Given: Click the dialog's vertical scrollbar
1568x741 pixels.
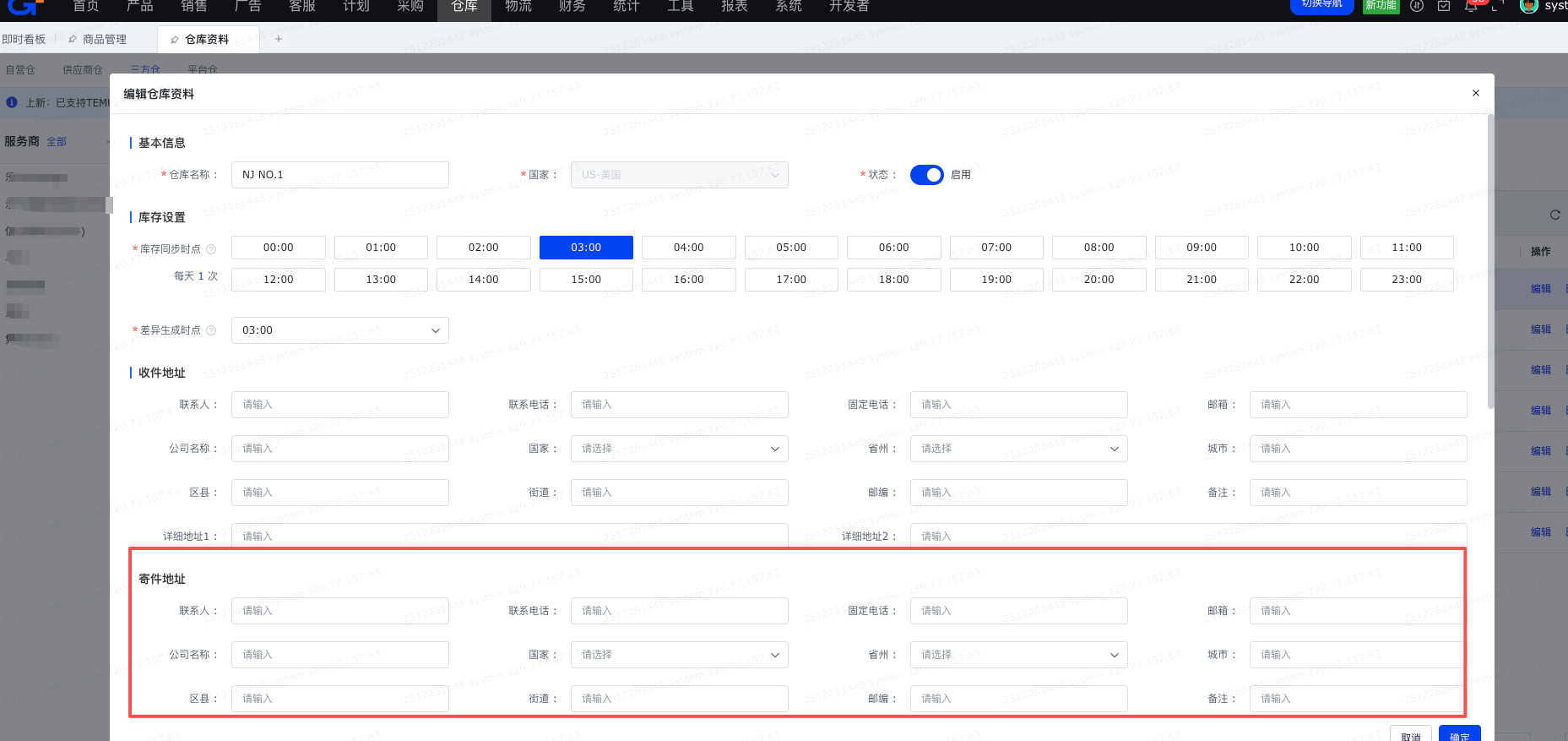Looking at the screenshot, I should (1490, 262).
